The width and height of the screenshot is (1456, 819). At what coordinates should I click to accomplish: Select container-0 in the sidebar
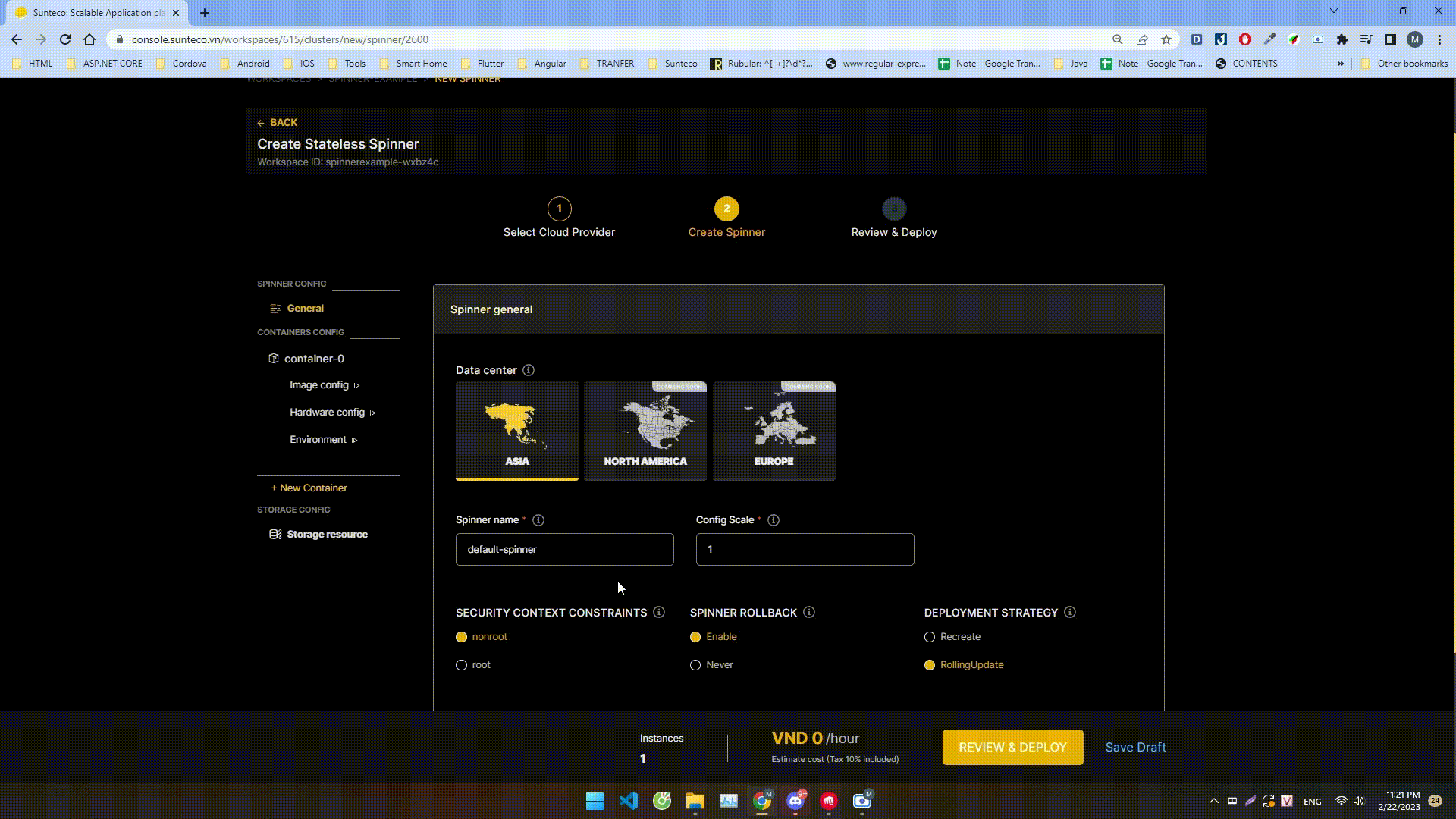pos(313,359)
